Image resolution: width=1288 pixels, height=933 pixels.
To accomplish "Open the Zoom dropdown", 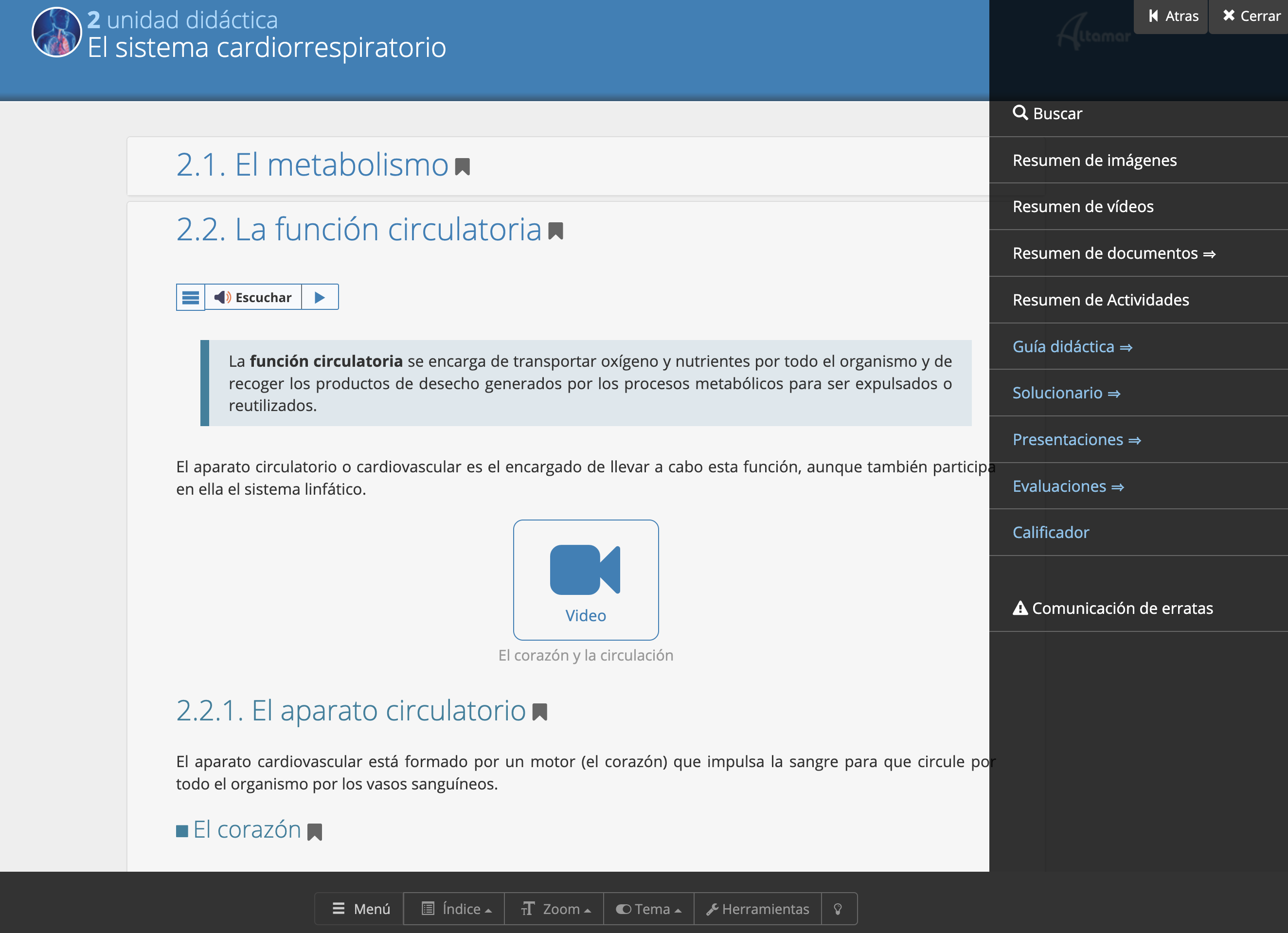I will [x=555, y=909].
